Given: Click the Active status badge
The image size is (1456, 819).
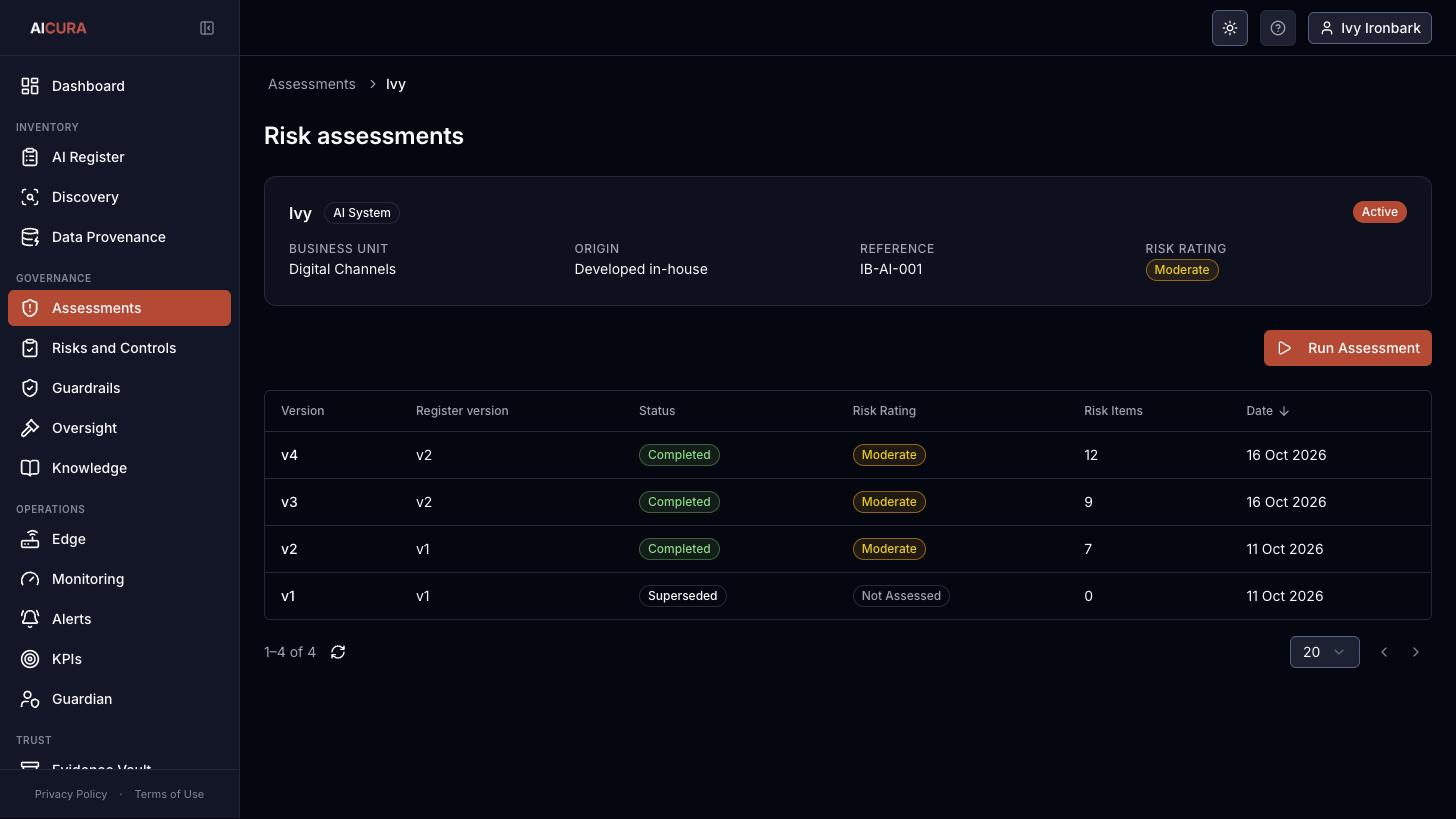Looking at the screenshot, I should [1380, 212].
